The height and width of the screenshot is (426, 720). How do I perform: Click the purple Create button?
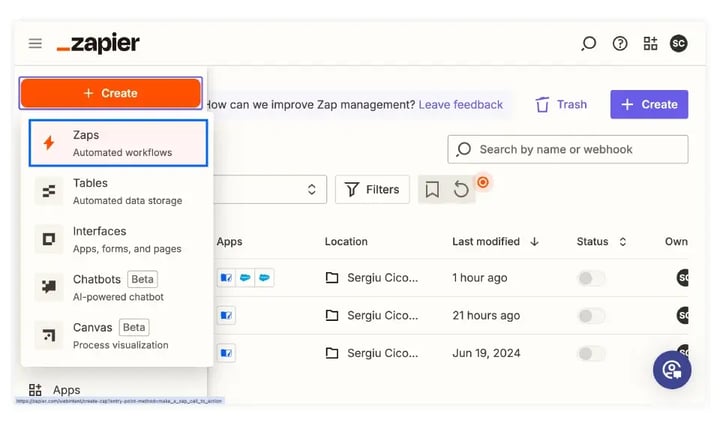(649, 104)
